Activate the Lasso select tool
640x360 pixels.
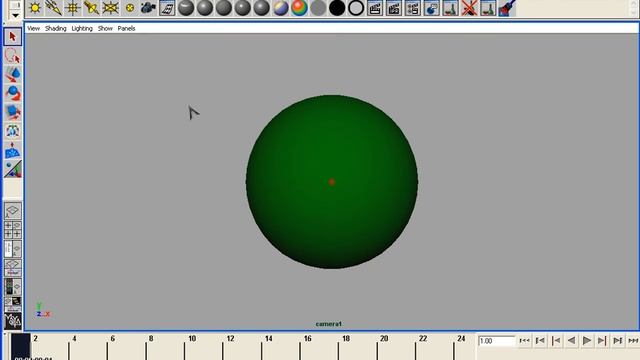(x=13, y=56)
